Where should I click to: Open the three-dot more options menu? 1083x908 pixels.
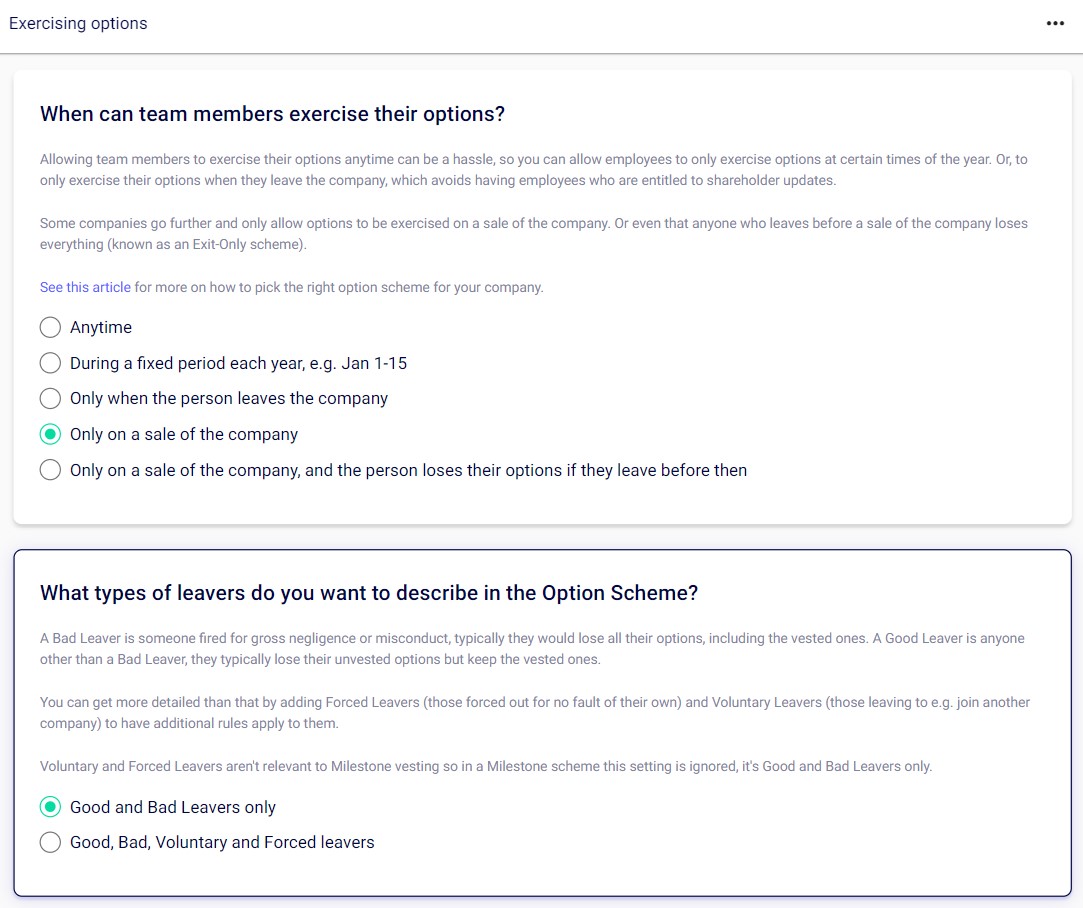[x=1055, y=24]
